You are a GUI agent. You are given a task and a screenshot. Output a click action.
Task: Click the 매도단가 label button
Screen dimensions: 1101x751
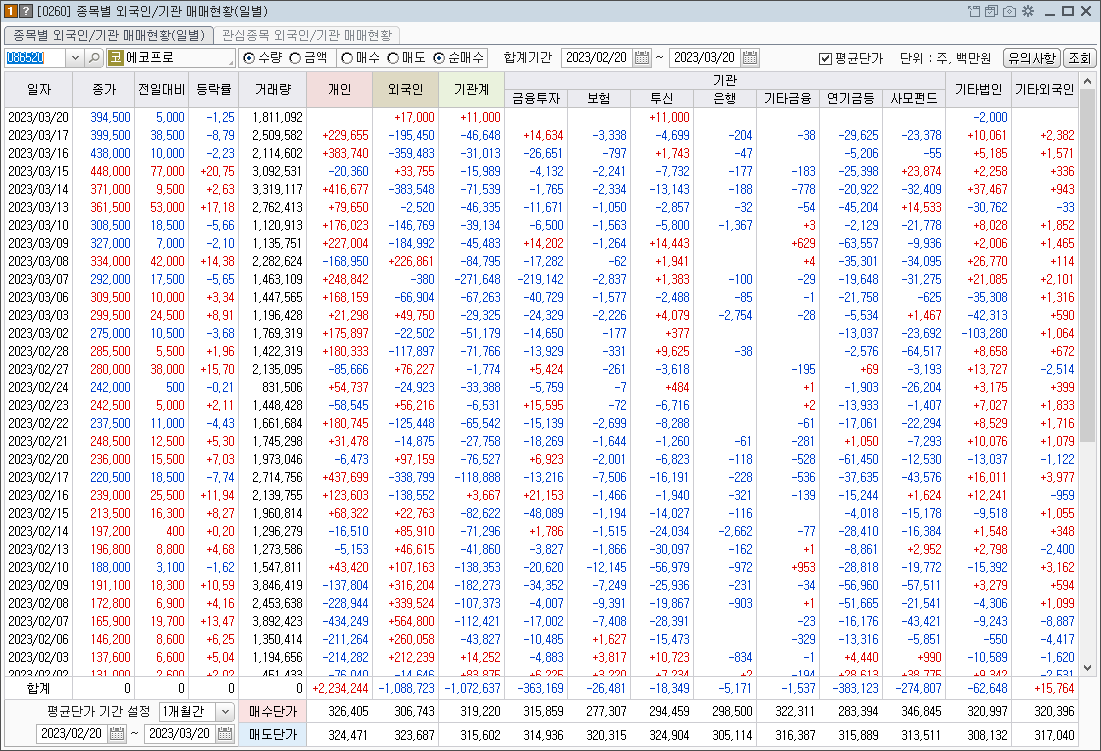[272, 734]
